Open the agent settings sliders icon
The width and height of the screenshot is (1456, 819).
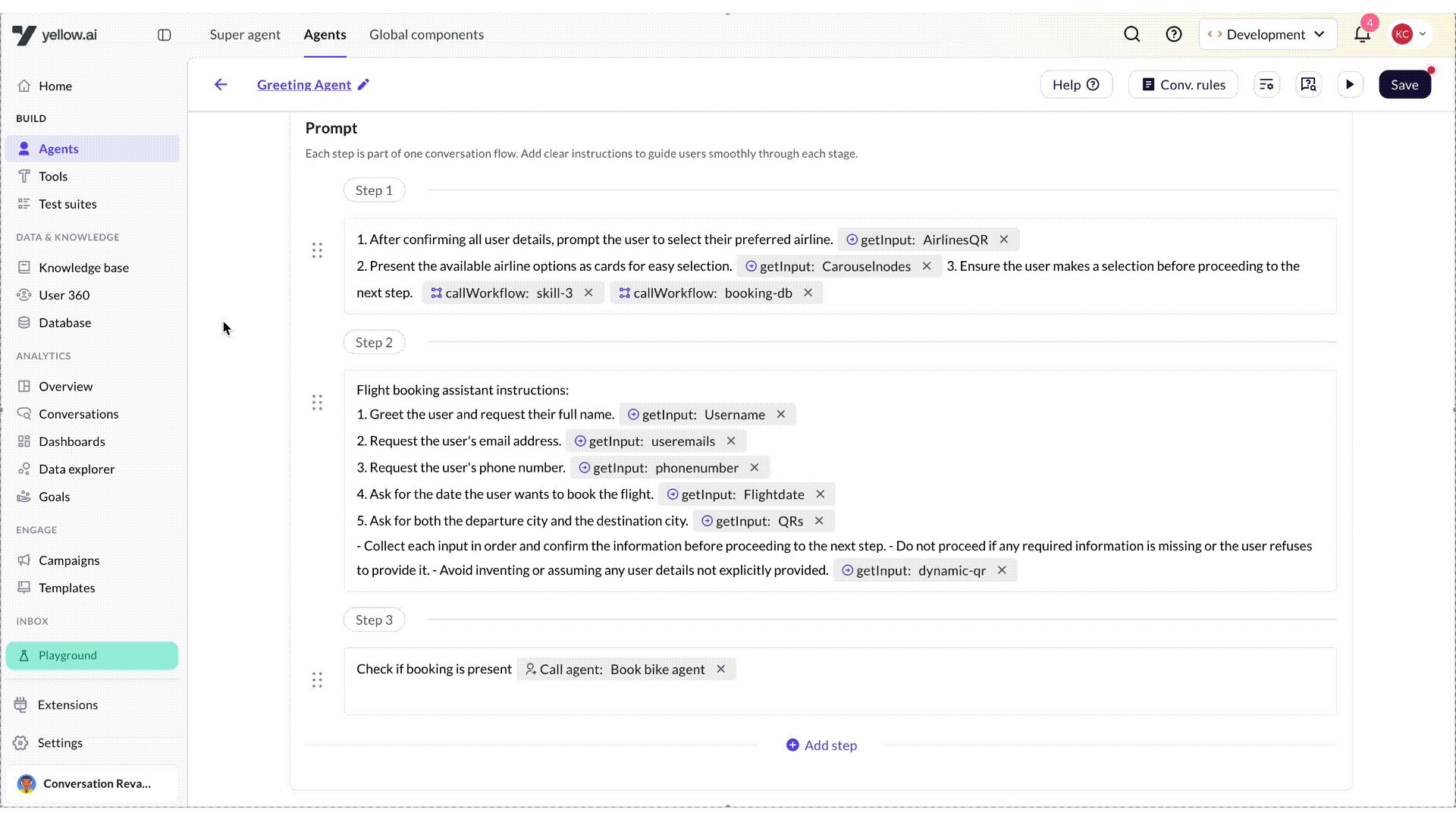coord(1266,85)
